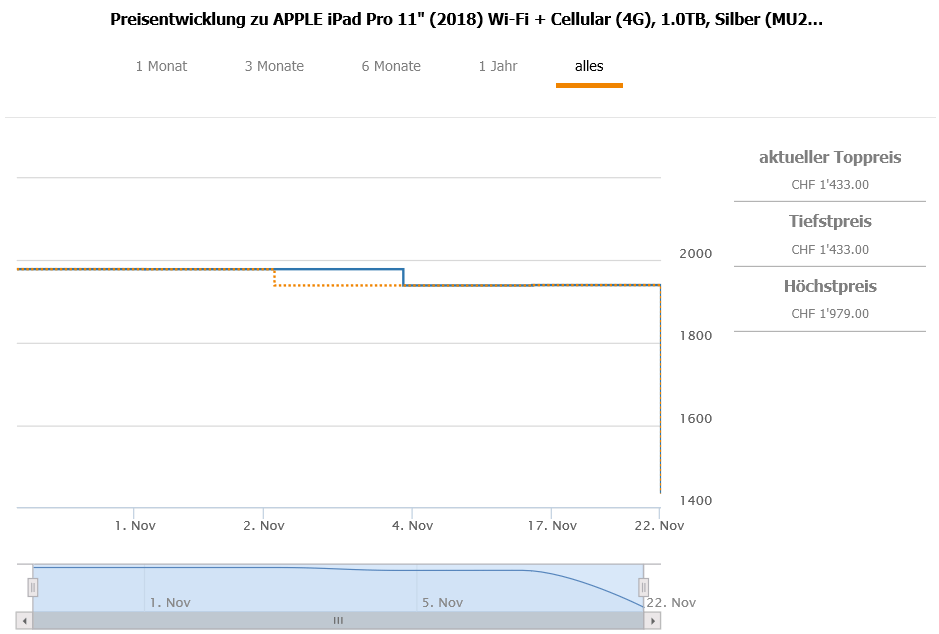
Task: Click the 17. Nov axis label
Action: point(552,525)
